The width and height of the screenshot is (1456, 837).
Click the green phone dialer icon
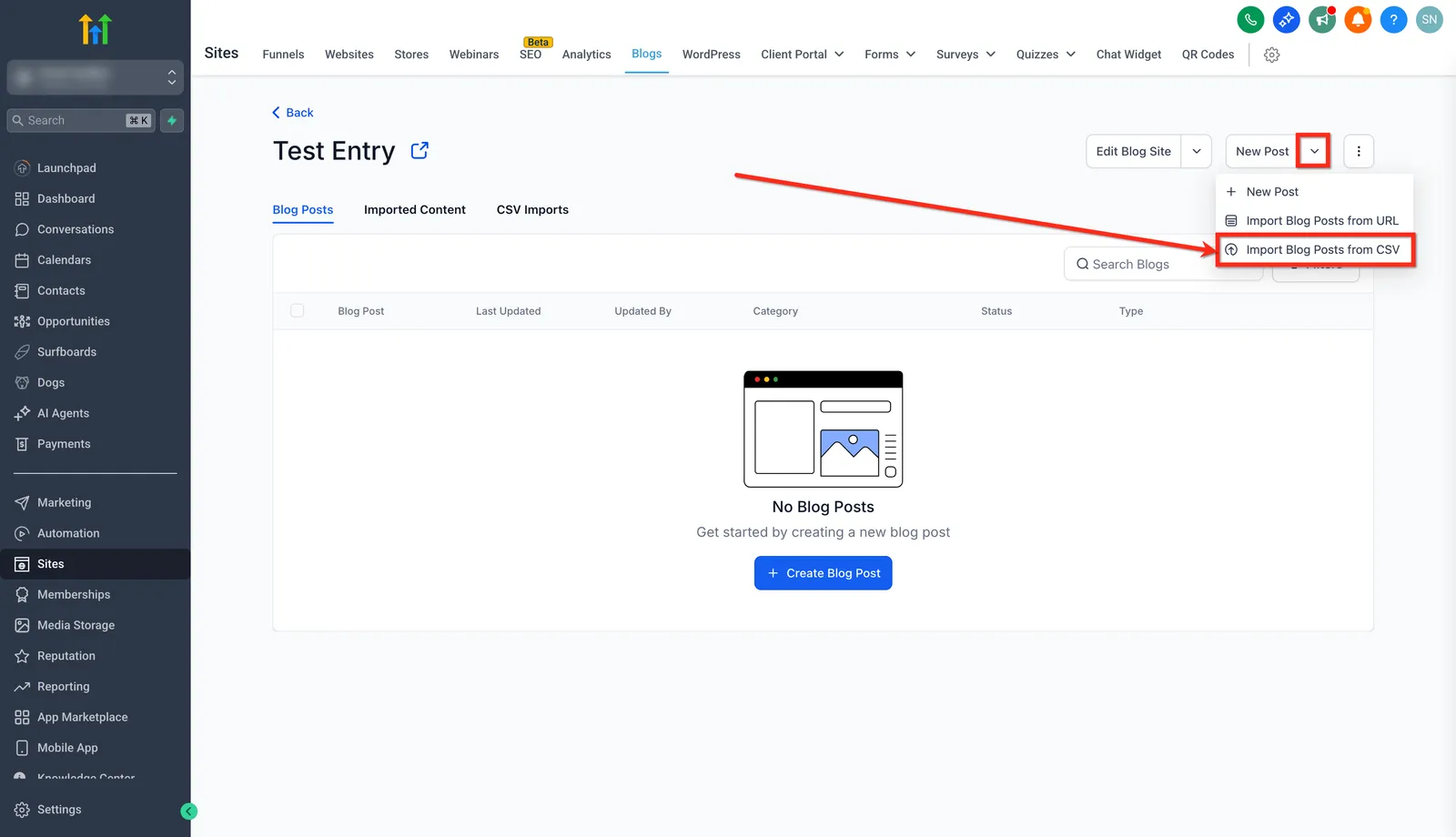coord(1250,19)
